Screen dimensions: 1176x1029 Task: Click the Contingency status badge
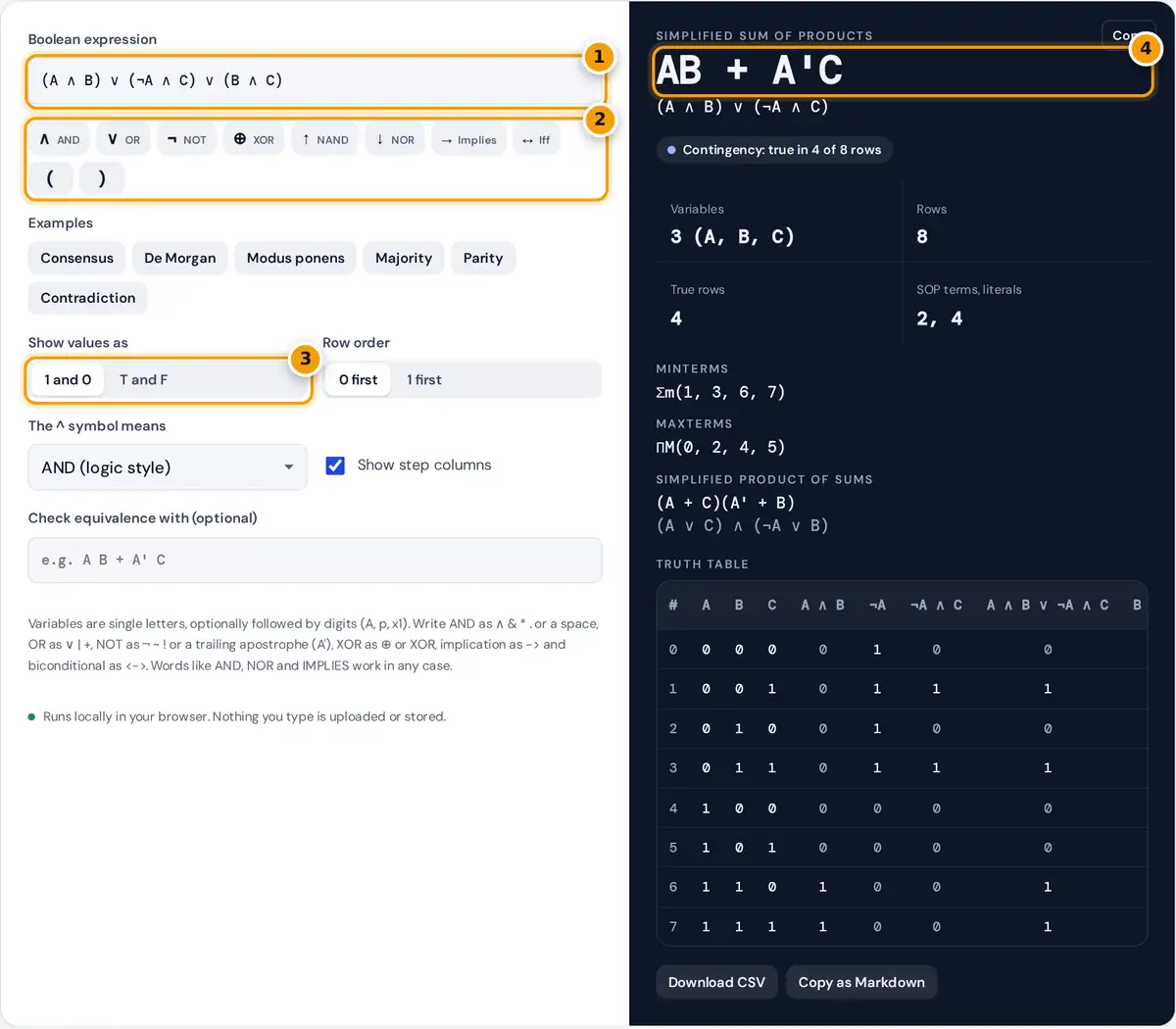click(774, 150)
